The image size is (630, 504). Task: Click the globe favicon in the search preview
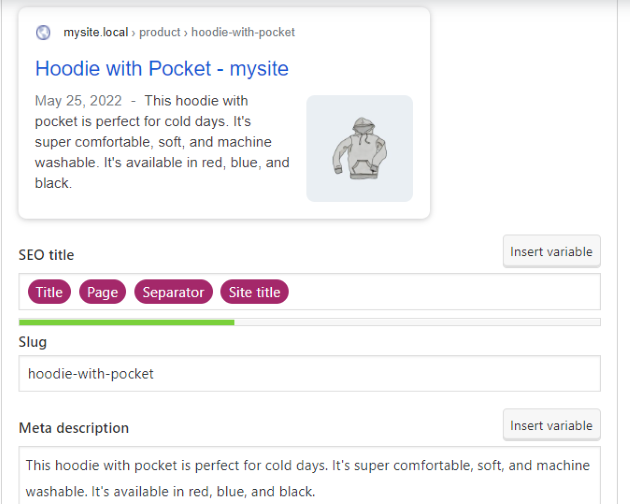coord(43,32)
